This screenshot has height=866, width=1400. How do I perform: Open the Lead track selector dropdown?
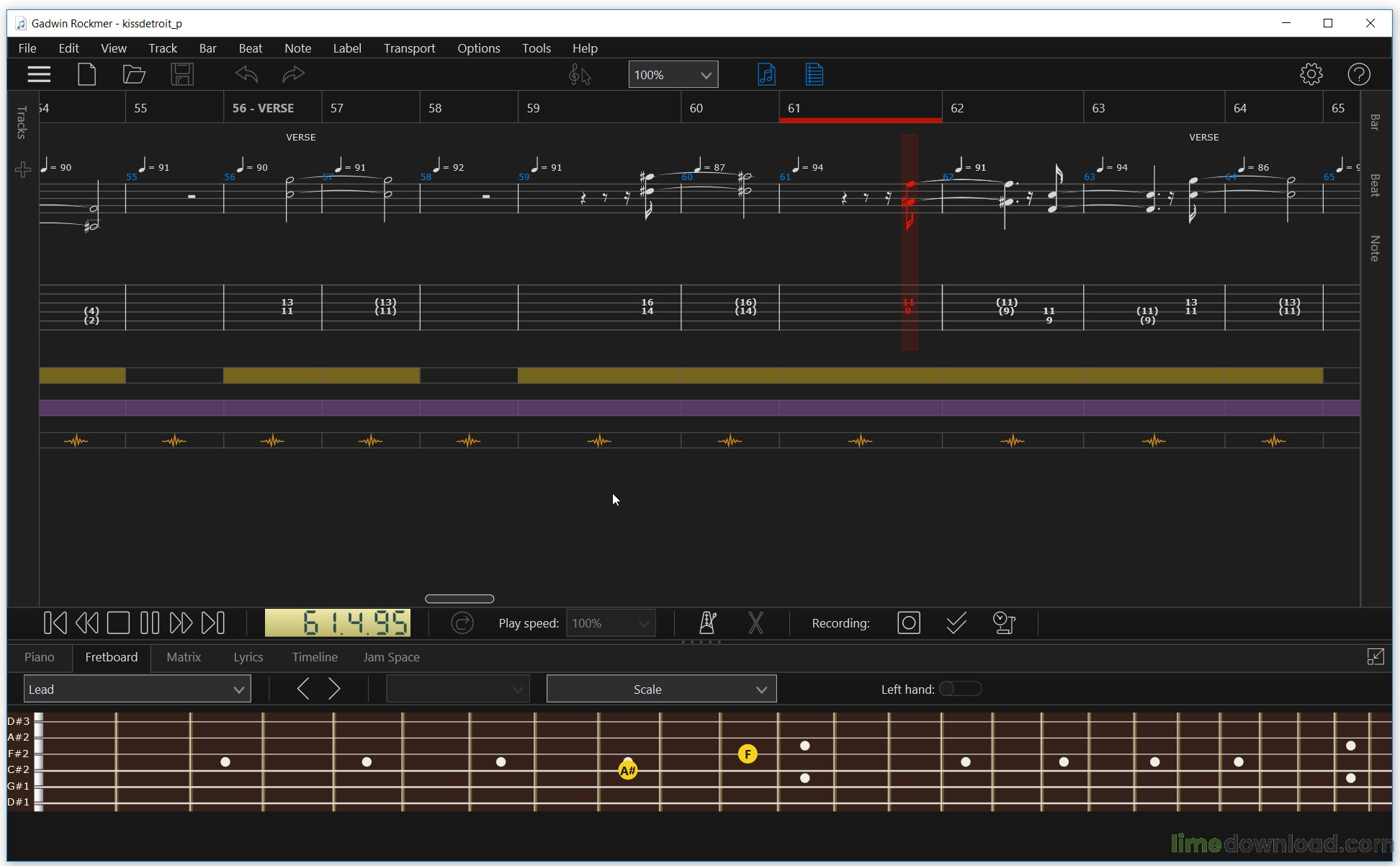(x=137, y=689)
